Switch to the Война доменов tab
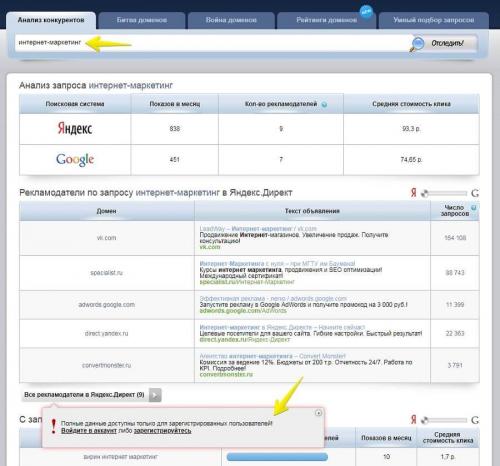 click(x=231, y=20)
